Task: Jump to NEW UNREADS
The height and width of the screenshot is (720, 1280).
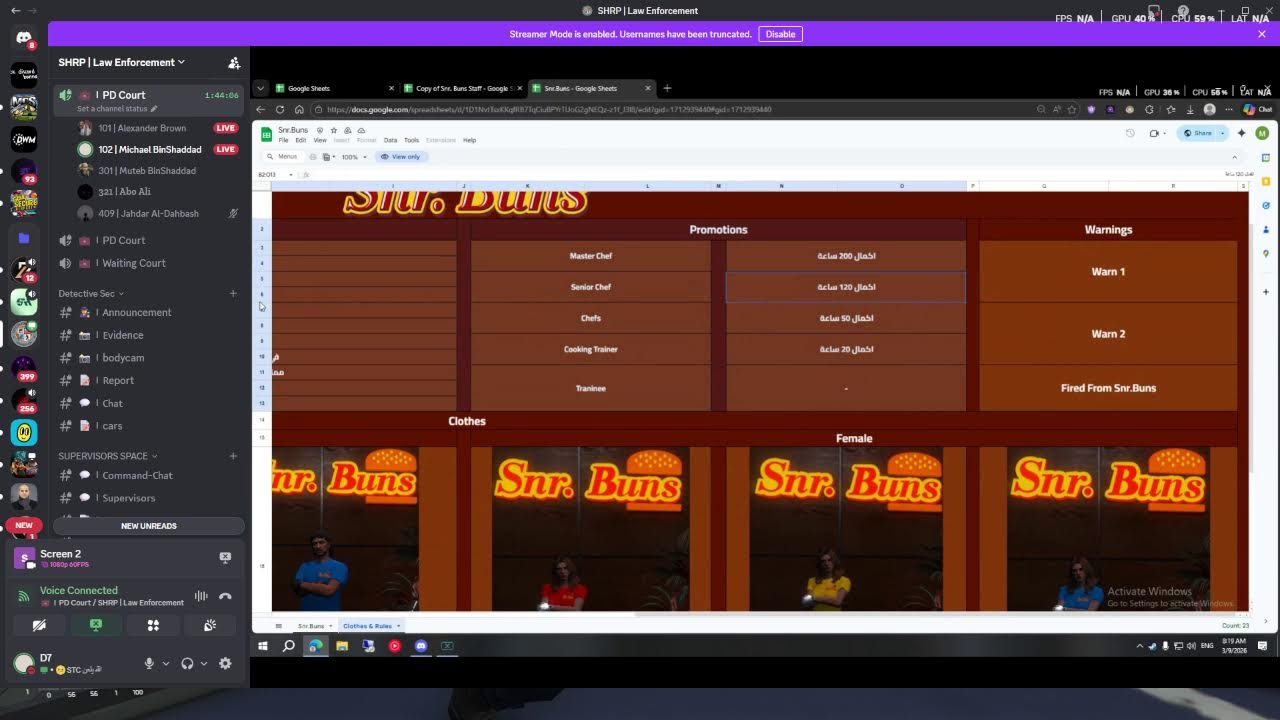Action: (x=149, y=526)
